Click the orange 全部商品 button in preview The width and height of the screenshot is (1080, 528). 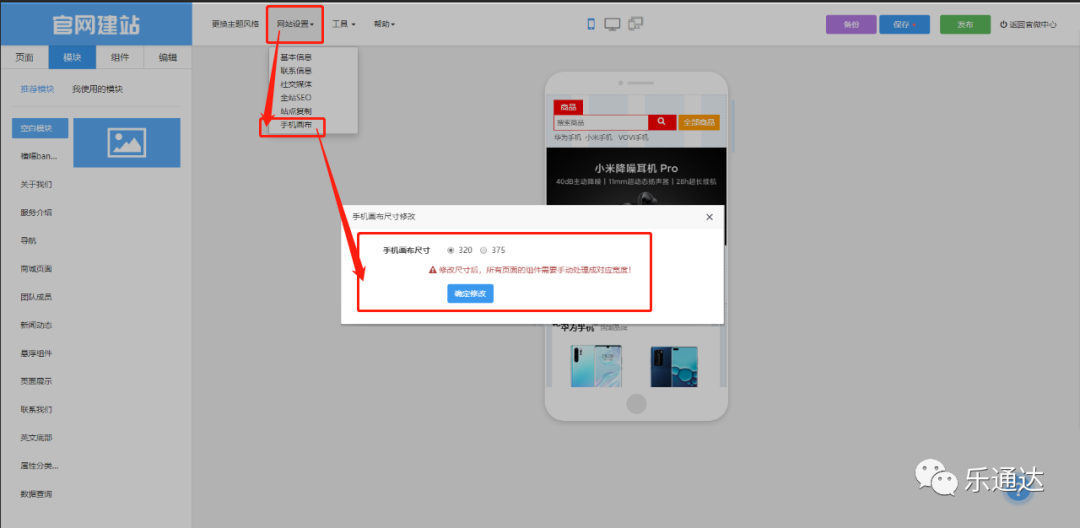(699, 123)
